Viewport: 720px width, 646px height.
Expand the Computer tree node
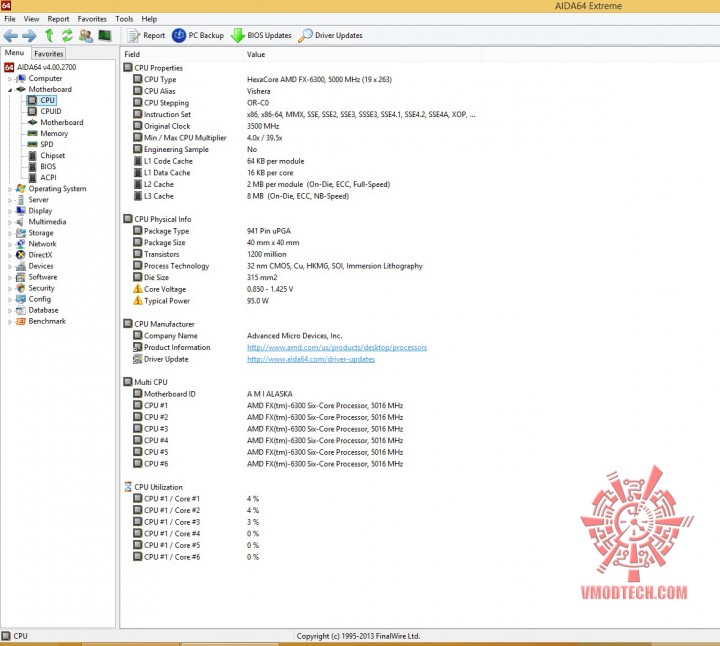point(10,79)
